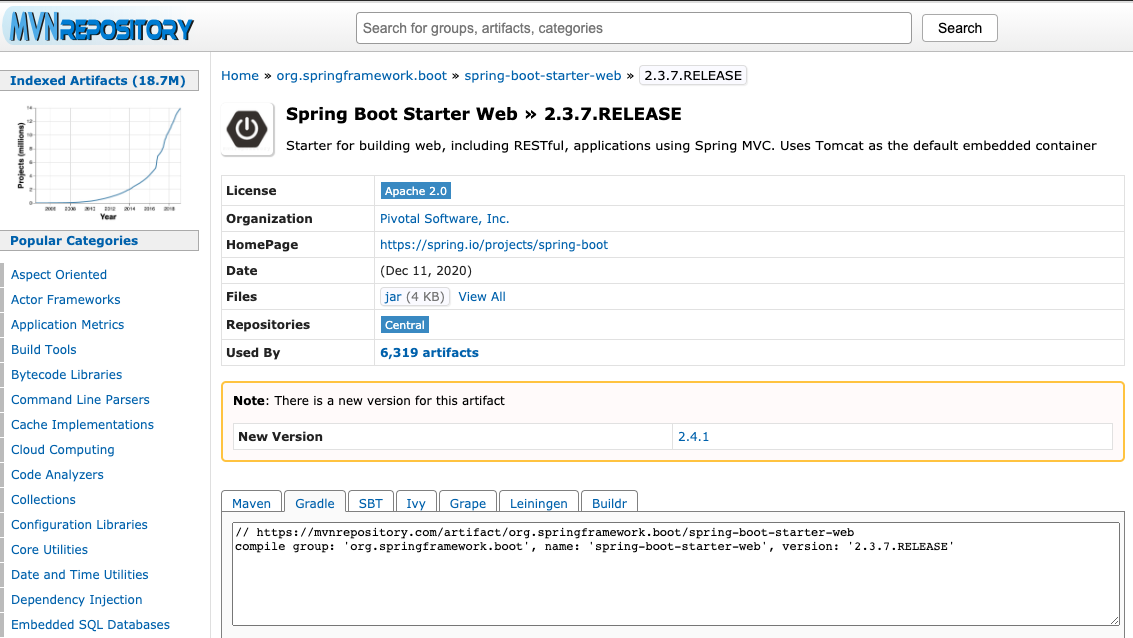1133x638 pixels.
Task: Switch to the Grape tab
Action: (x=468, y=503)
